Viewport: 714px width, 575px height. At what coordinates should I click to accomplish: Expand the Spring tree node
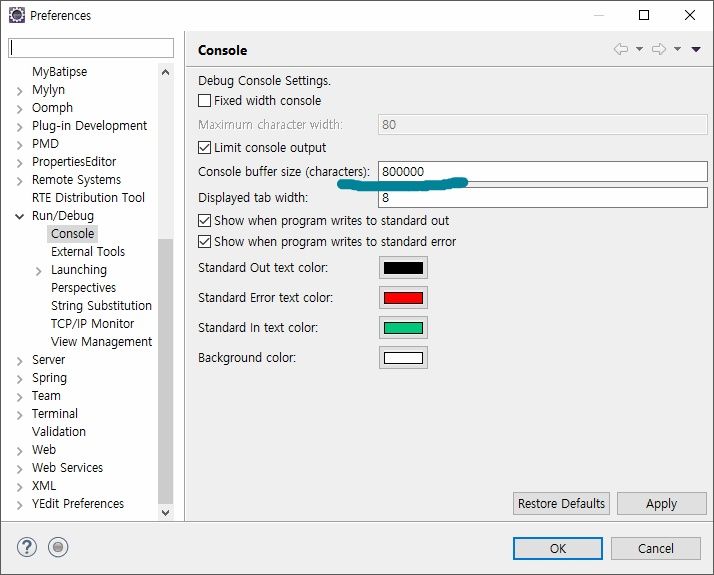[20, 379]
